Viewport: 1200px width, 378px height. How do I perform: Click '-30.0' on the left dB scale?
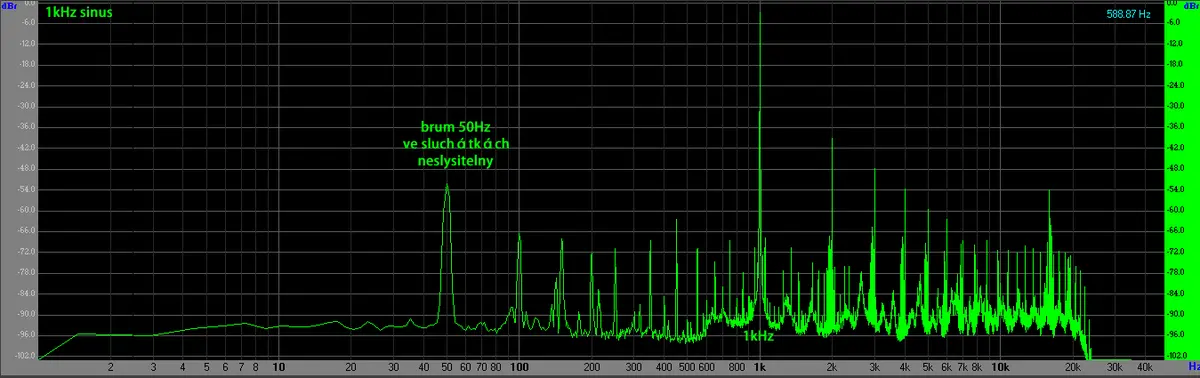tap(27, 106)
